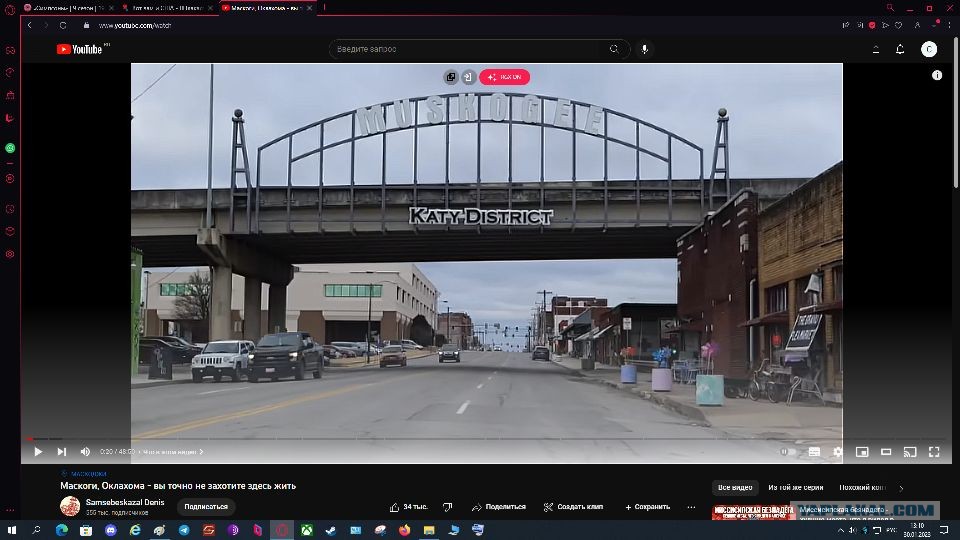Open Windows notification center
This screenshot has height=540, width=960.
pos(943,530)
